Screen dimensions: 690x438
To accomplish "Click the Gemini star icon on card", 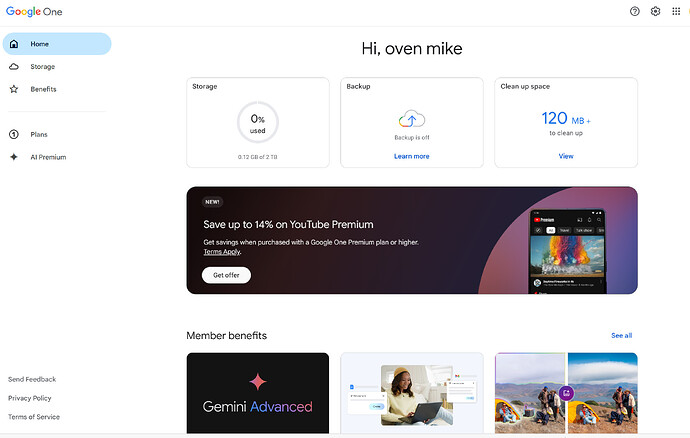I will pos(258,382).
